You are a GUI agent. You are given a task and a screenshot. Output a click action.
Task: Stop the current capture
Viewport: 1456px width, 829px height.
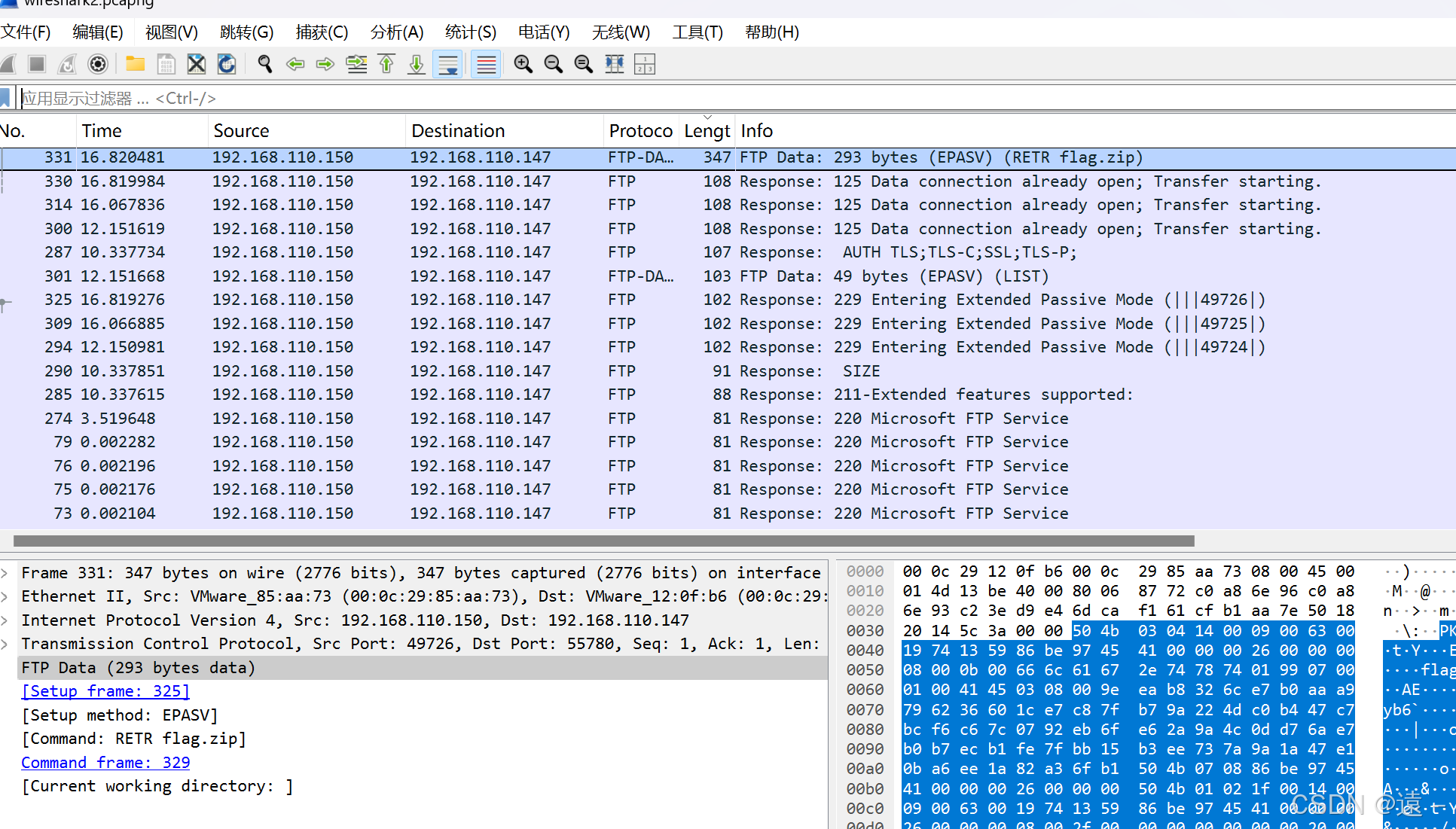pyautogui.click(x=36, y=64)
